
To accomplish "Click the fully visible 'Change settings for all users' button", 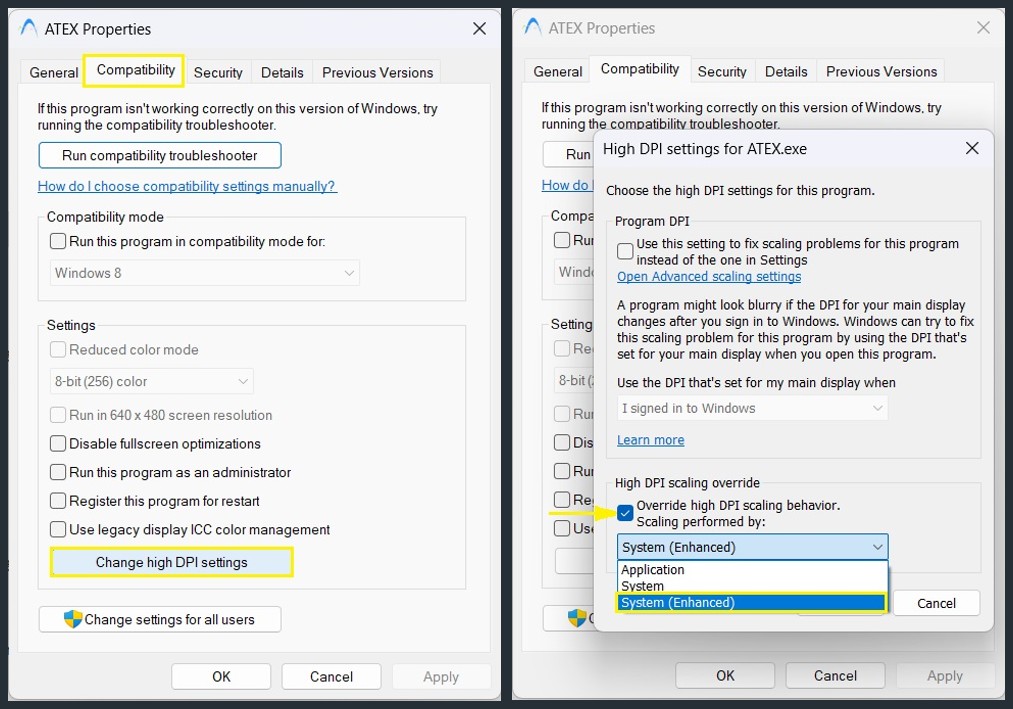I will [160, 619].
